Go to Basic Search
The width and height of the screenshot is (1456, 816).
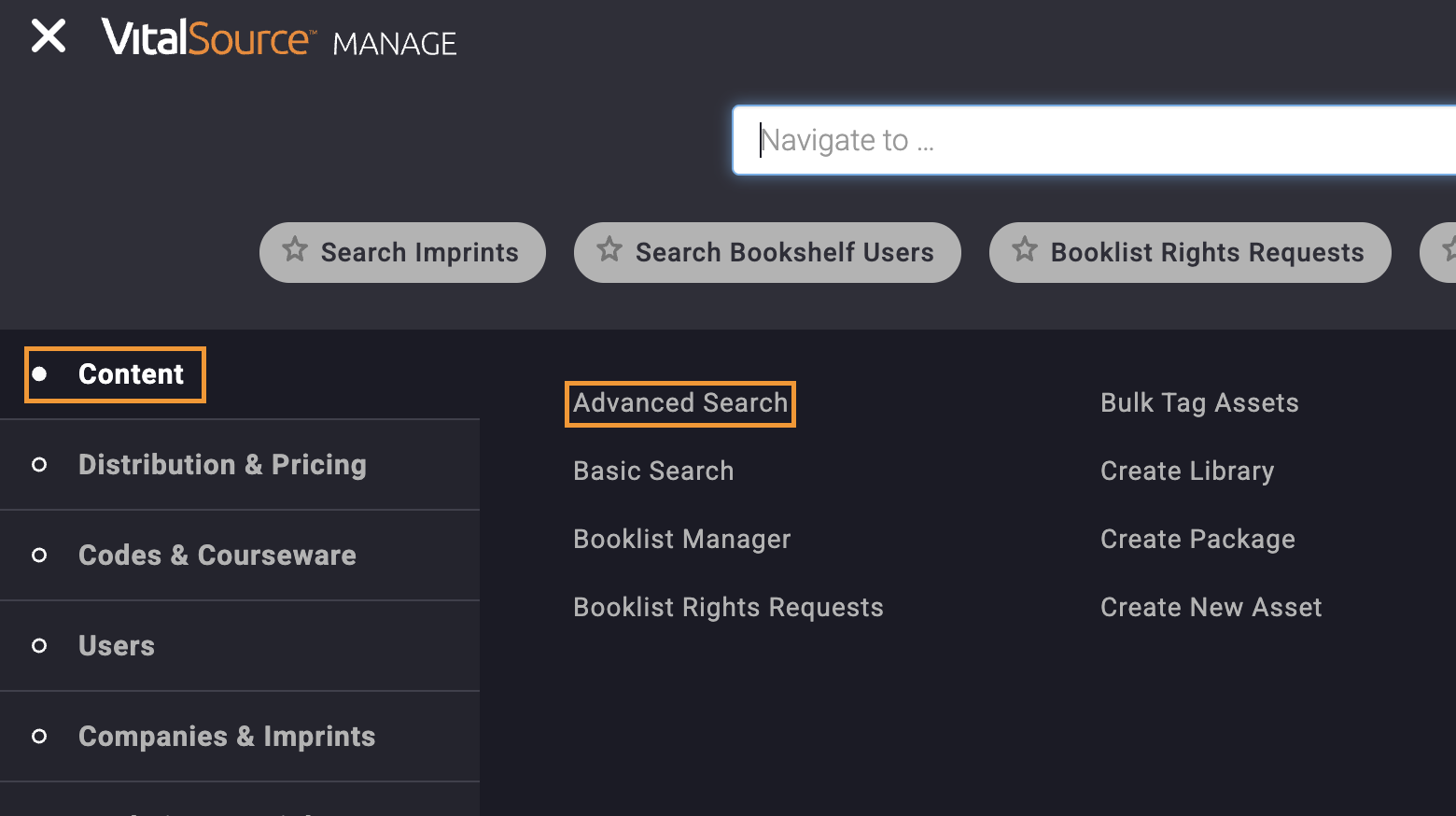653,471
